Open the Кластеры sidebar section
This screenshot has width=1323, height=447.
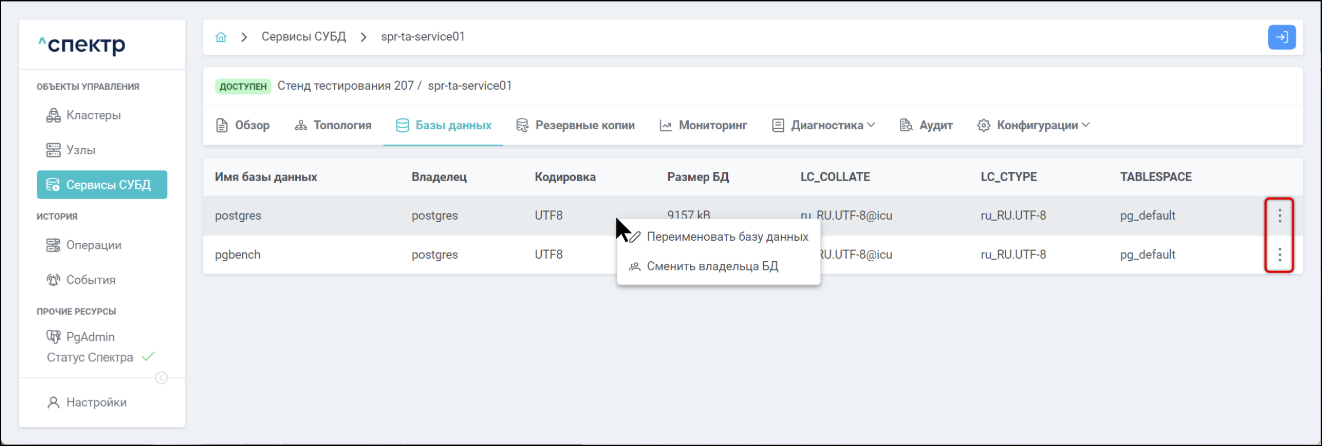pyautogui.click(x=93, y=115)
